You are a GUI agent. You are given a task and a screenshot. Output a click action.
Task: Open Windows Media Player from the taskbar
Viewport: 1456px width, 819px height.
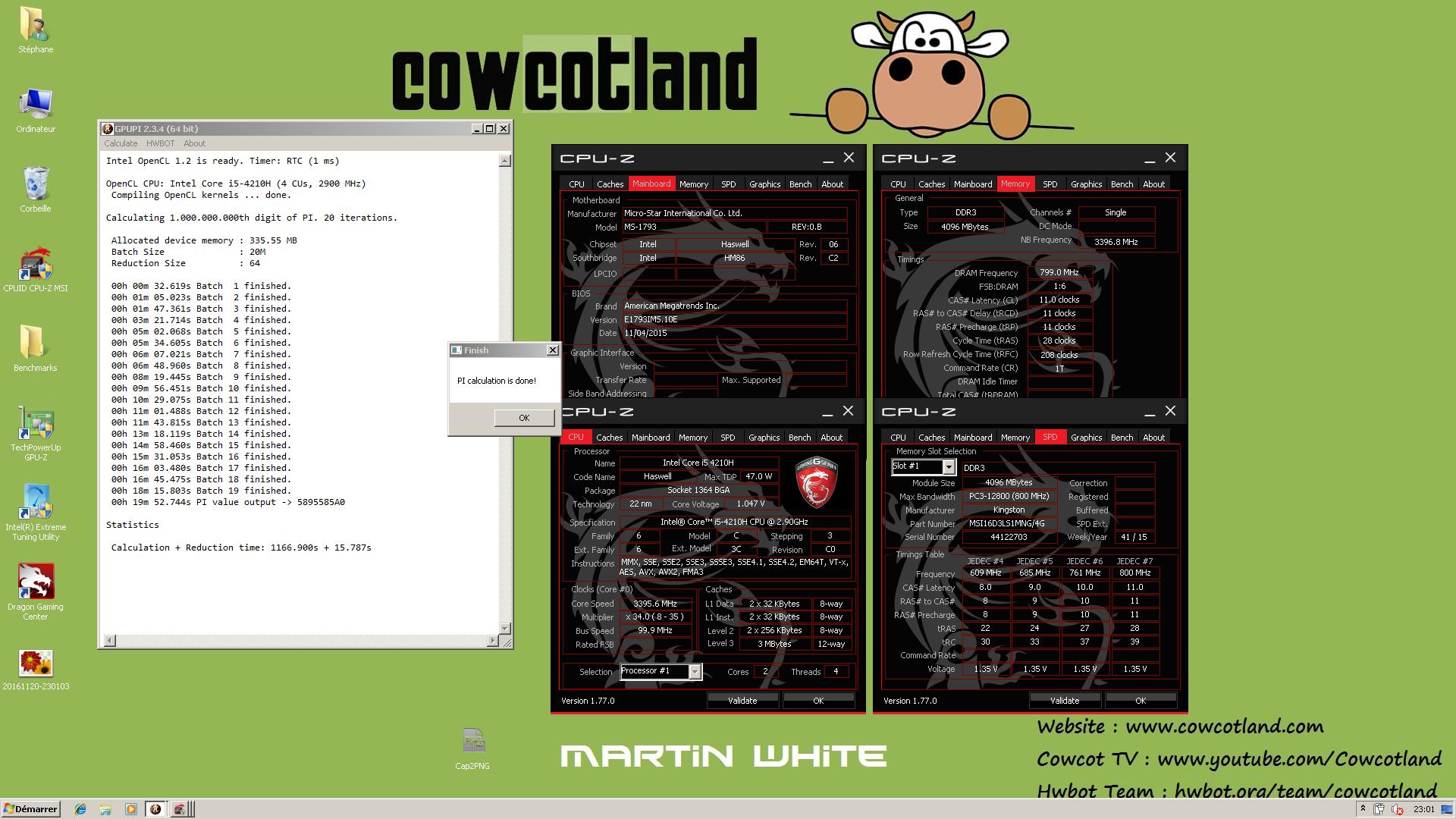coord(130,809)
